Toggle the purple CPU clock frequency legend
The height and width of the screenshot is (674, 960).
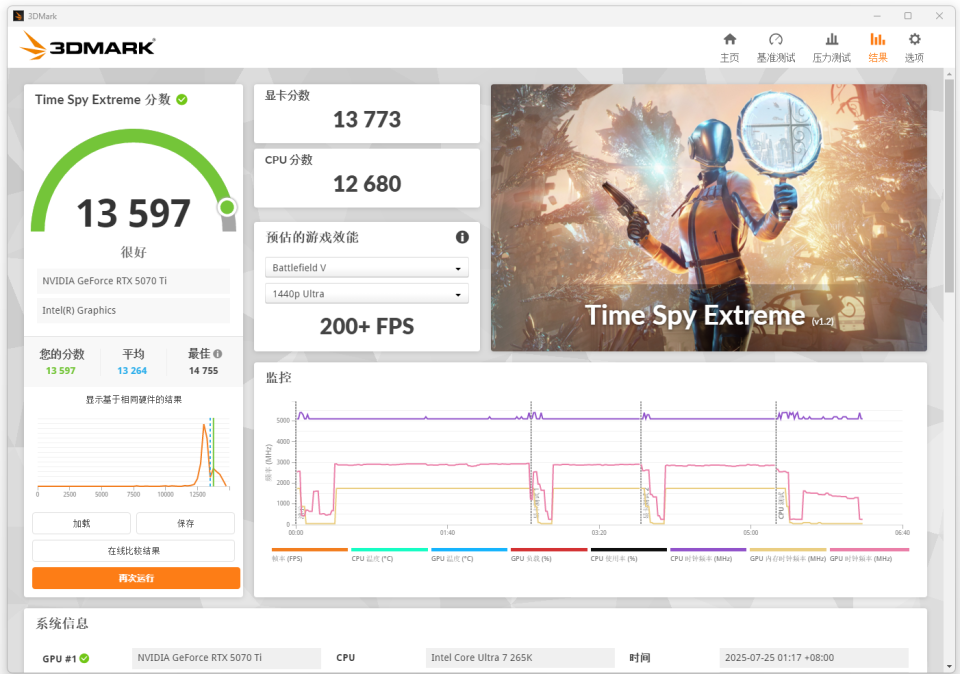point(708,555)
